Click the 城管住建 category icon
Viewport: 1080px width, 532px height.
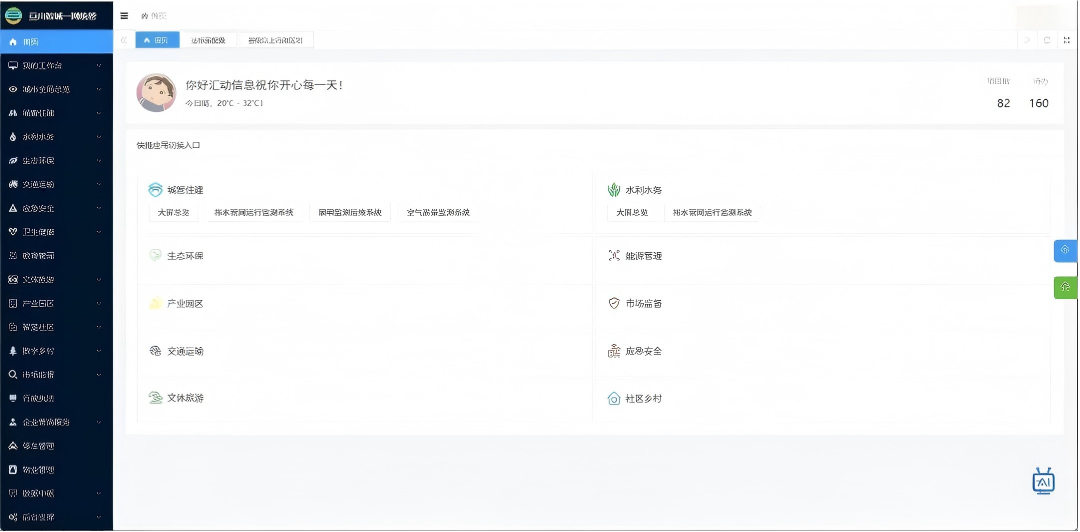click(155, 190)
